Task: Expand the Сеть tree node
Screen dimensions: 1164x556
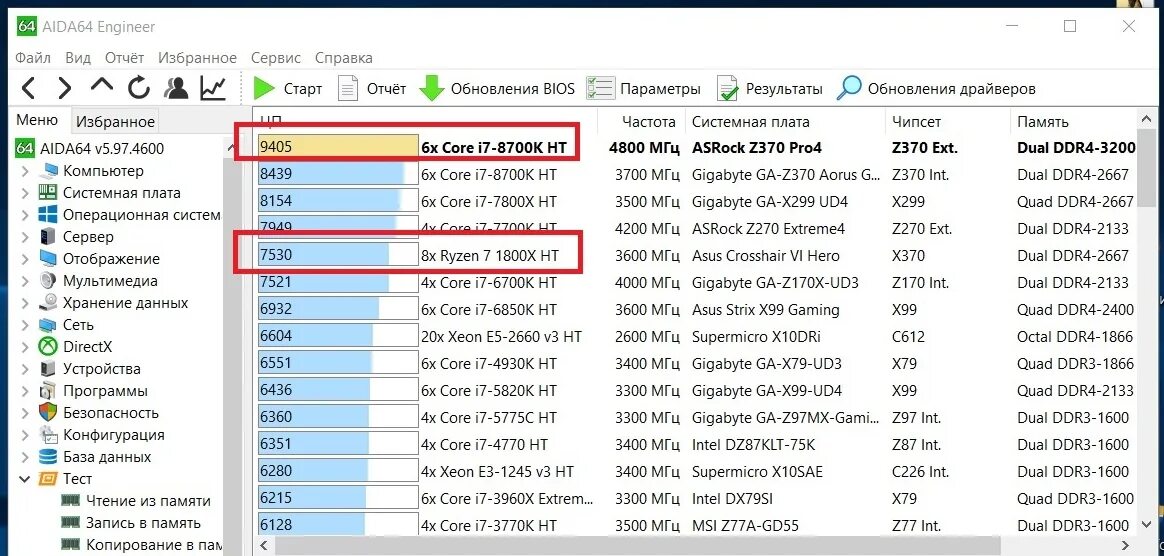Action: 25,325
